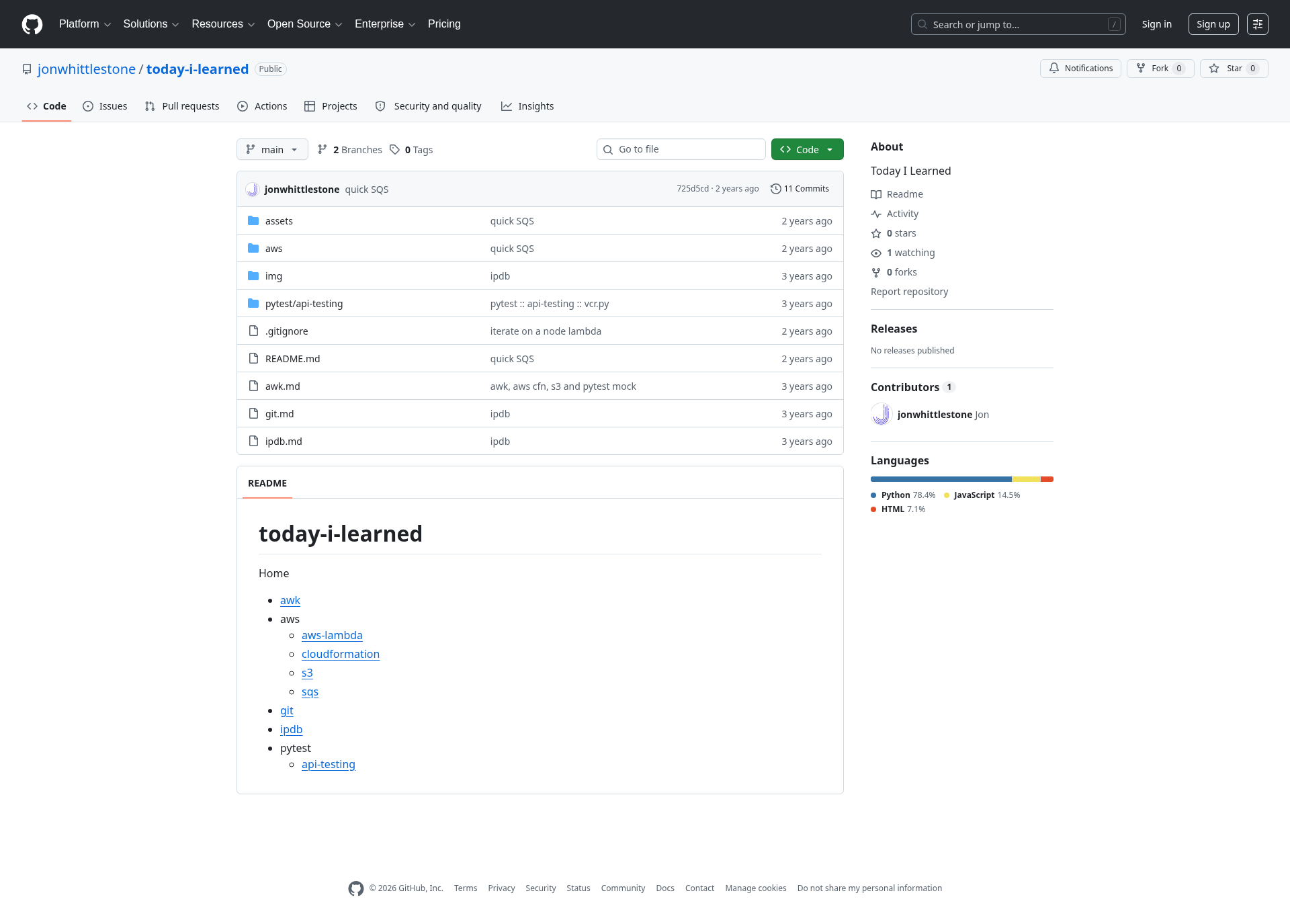Viewport: 1290px width, 924px height.
Task: Click the watching eye icon
Action: pos(876,253)
